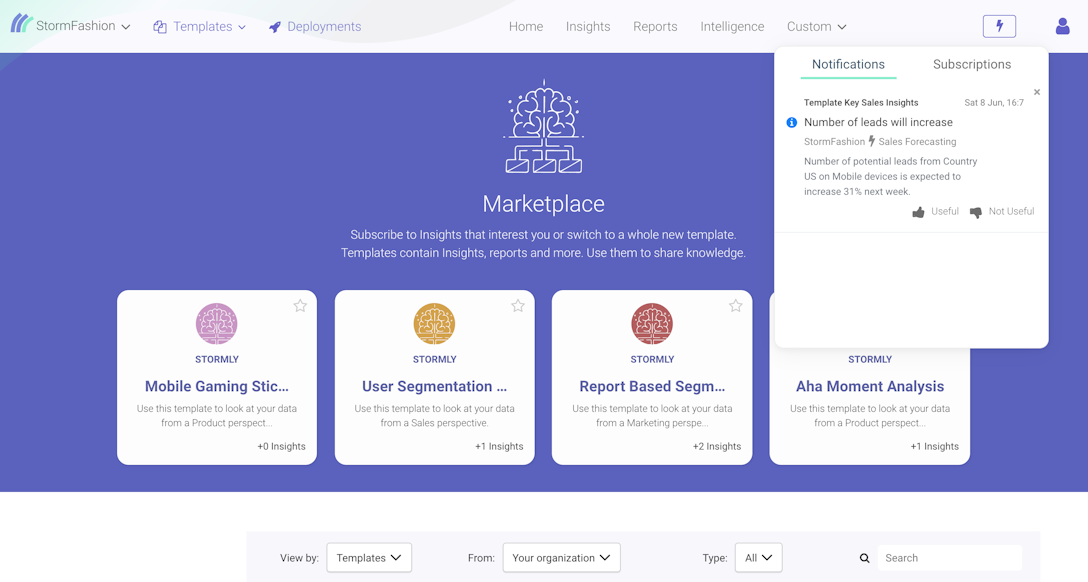The width and height of the screenshot is (1088, 582).
Task: Click the thumbs down Not Useful icon
Action: [x=976, y=212]
